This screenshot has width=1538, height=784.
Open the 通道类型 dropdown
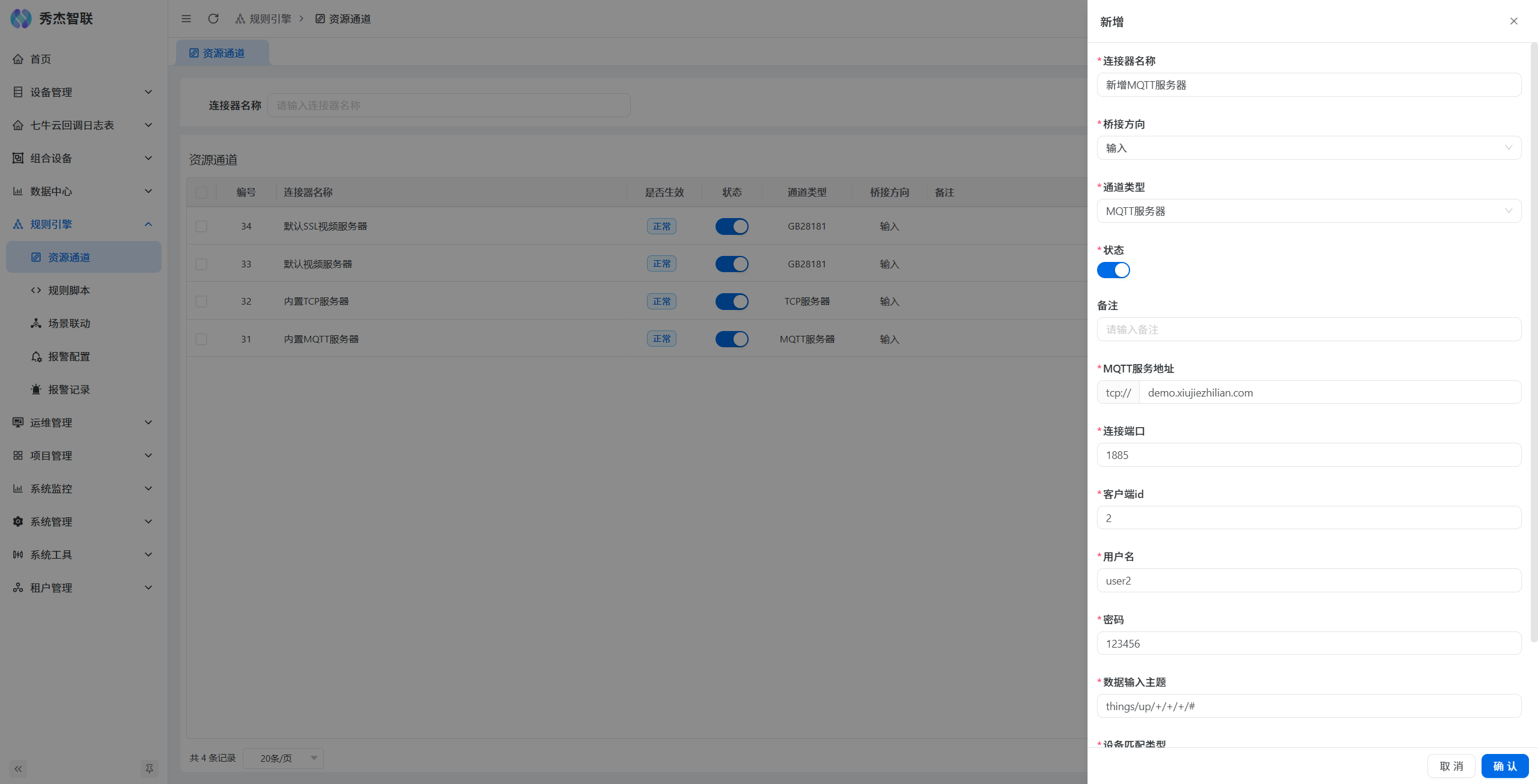click(1309, 211)
